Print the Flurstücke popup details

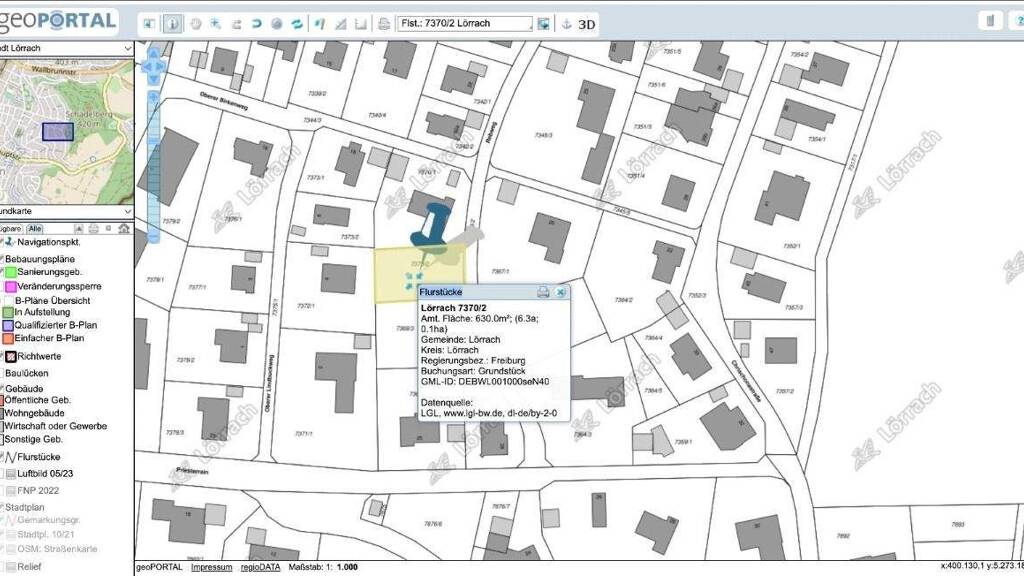pyautogui.click(x=543, y=292)
